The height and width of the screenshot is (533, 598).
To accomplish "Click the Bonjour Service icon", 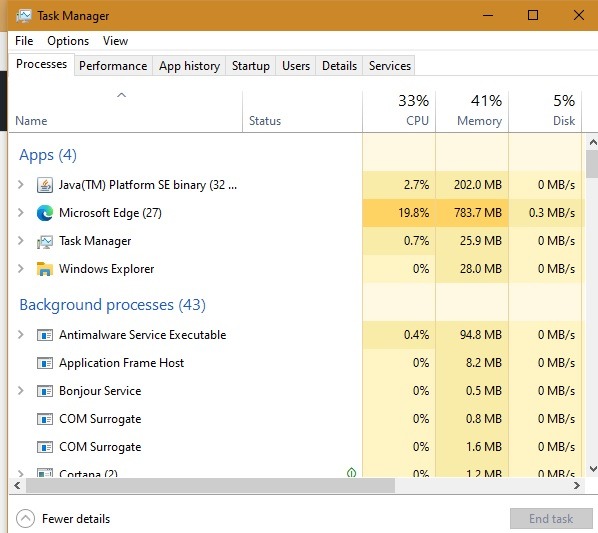I will (x=45, y=391).
